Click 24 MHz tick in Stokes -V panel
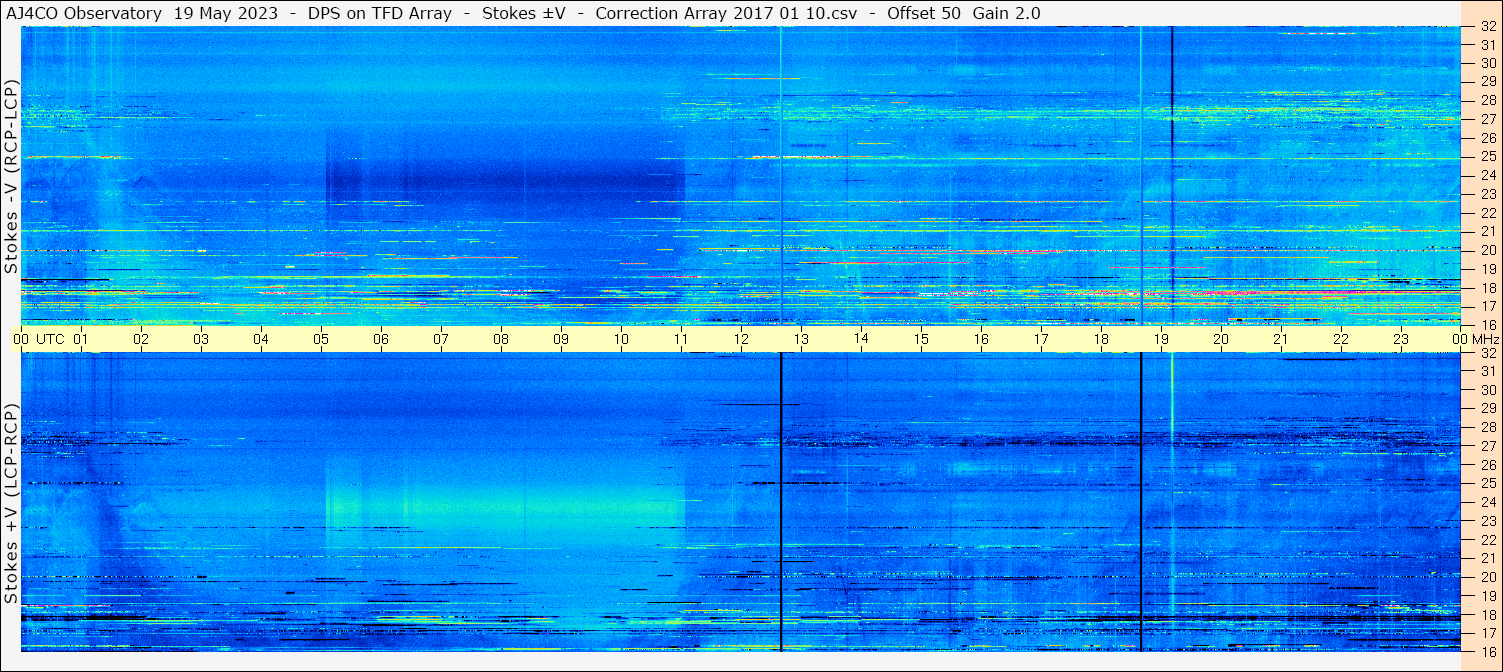This screenshot has width=1503, height=672. pos(1487,175)
